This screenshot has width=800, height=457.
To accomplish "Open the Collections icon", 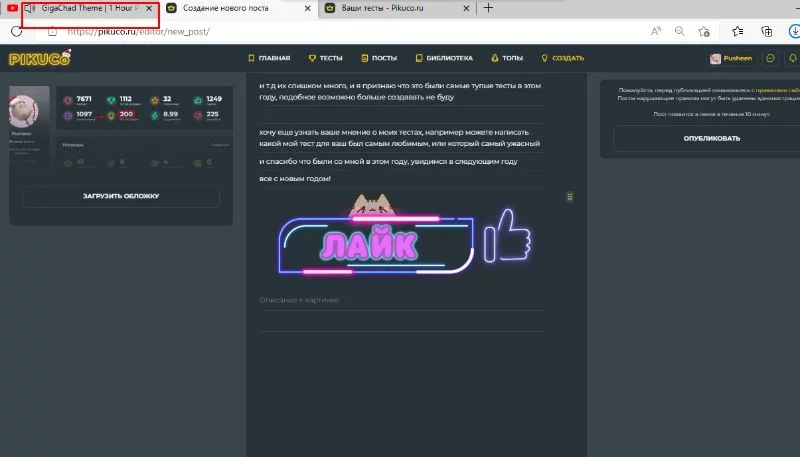I will (766, 31).
